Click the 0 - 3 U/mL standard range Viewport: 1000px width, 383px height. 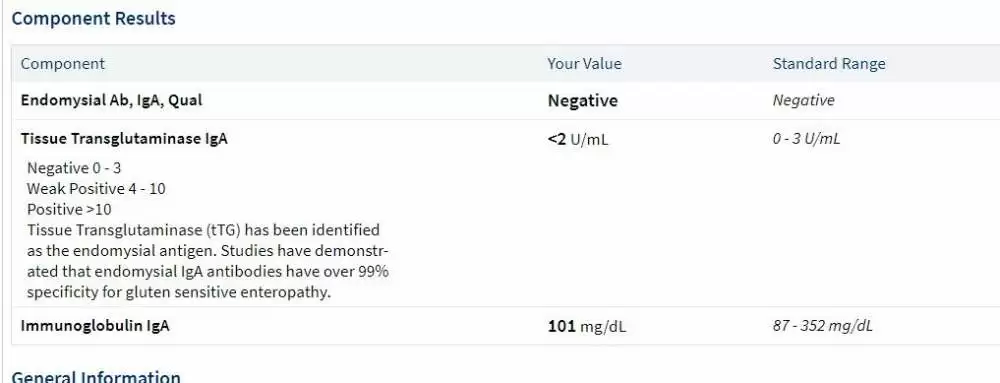click(x=806, y=139)
